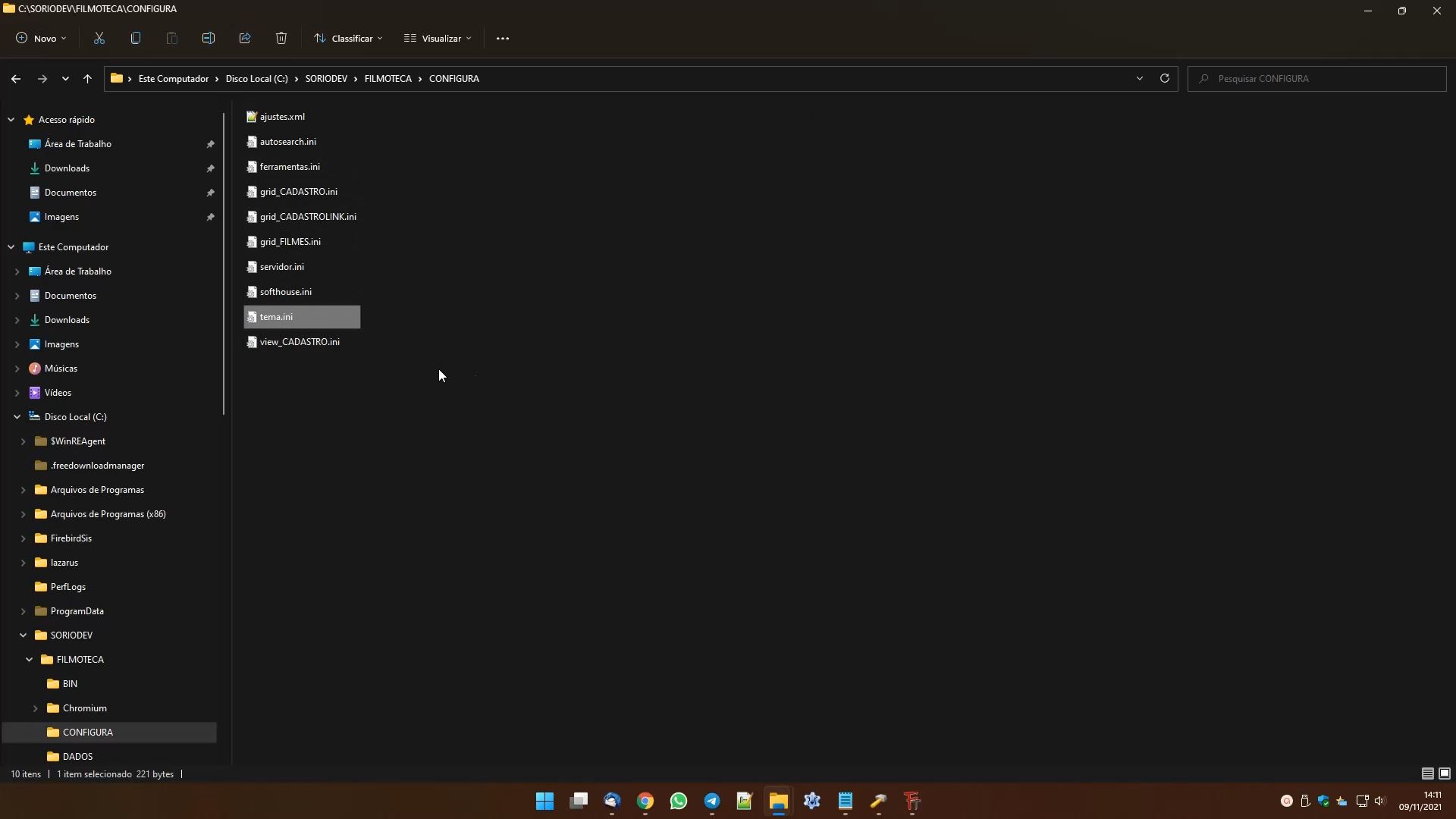Collapse the SORIODEV folder in tree
The image size is (1456, 819).
23,635
